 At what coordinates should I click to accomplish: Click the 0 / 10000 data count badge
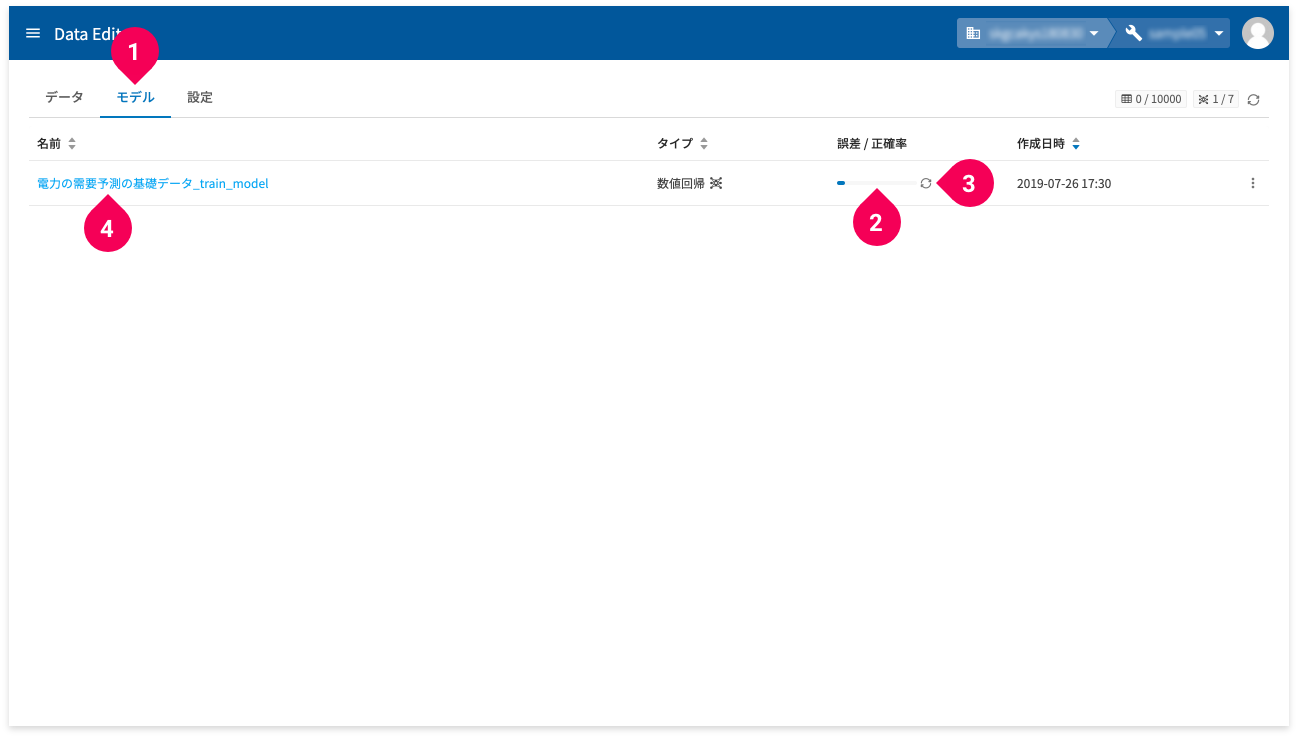pyautogui.click(x=1151, y=99)
